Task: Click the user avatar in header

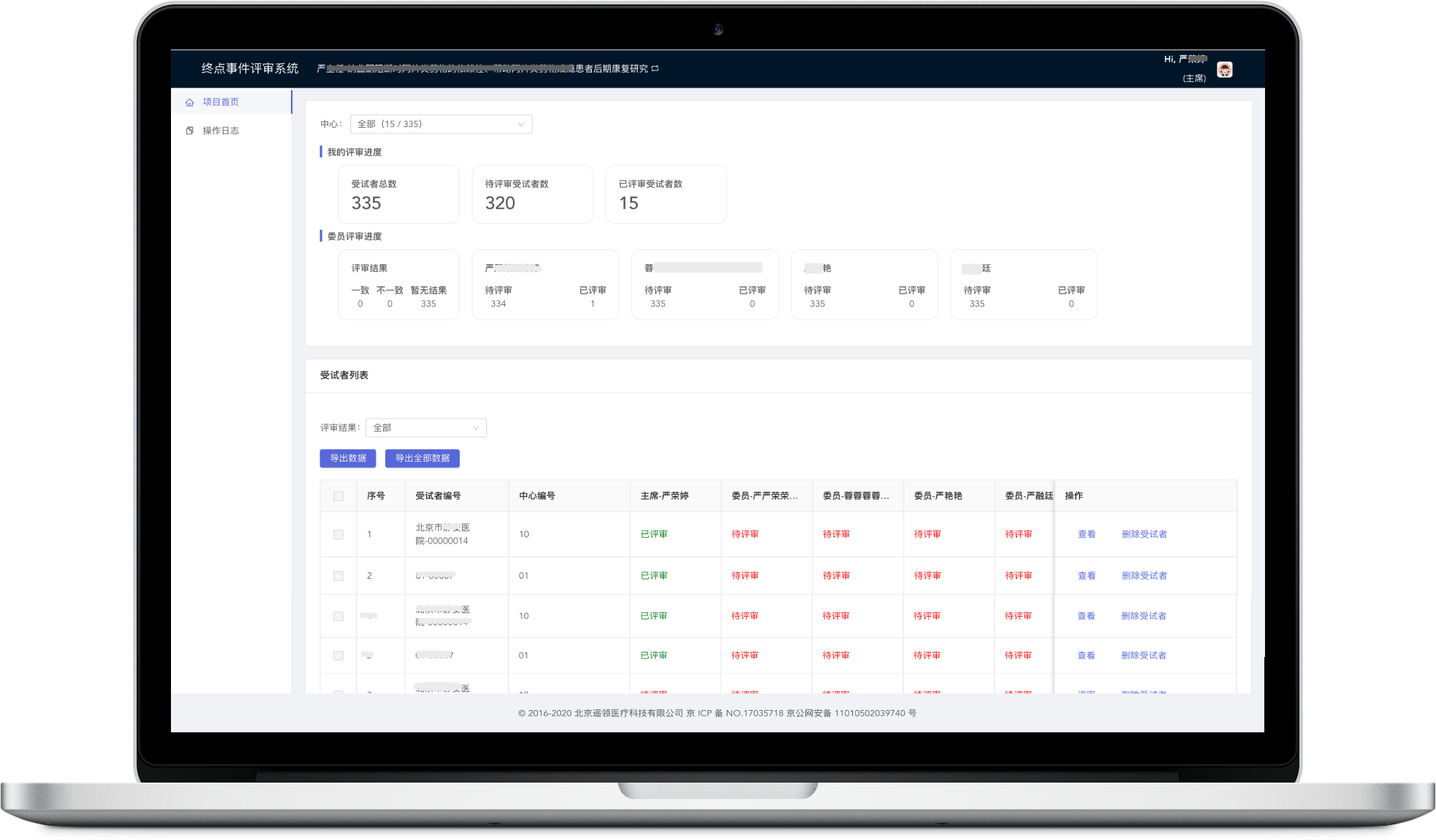Action: (x=1225, y=70)
